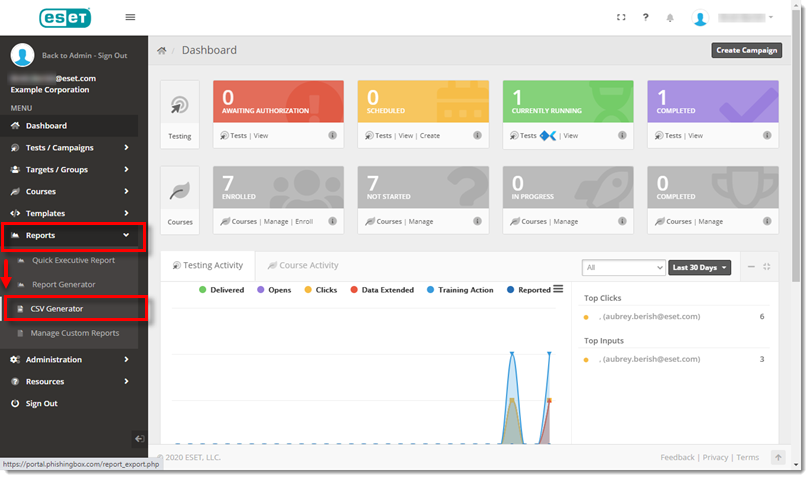Expand Tests / Campaigns sidebar menu
The width and height of the screenshot is (810, 479).
[x=70, y=148]
